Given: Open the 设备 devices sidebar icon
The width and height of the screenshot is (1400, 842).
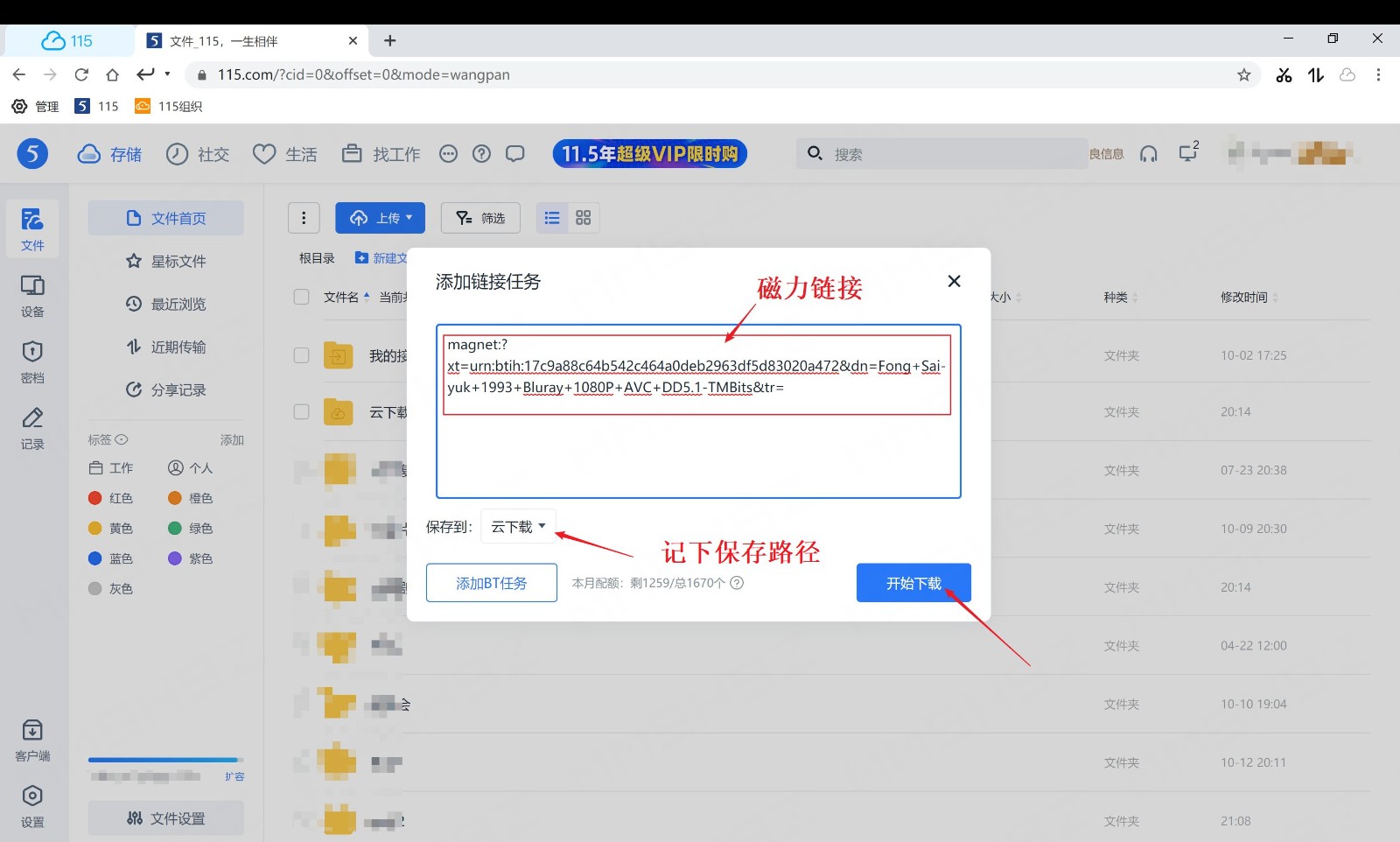Looking at the screenshot, I should tap(32, 295).
